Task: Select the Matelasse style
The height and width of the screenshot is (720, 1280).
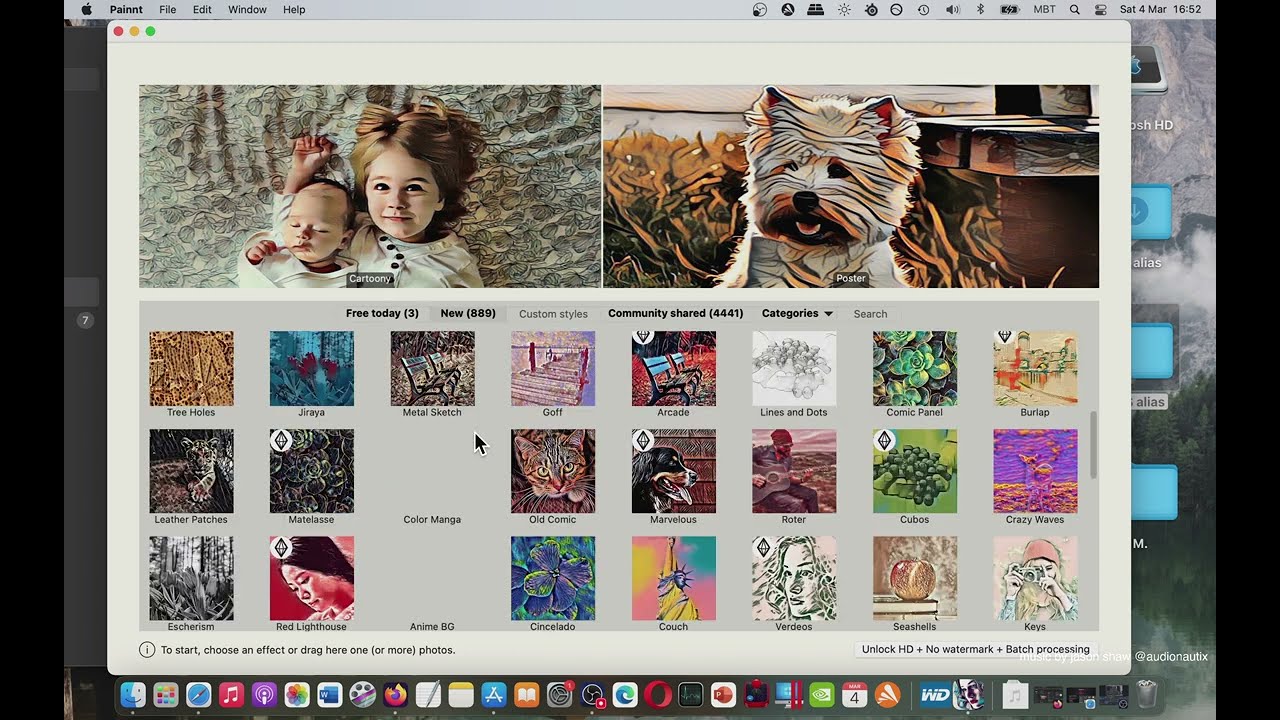Action: coord(311,471)
